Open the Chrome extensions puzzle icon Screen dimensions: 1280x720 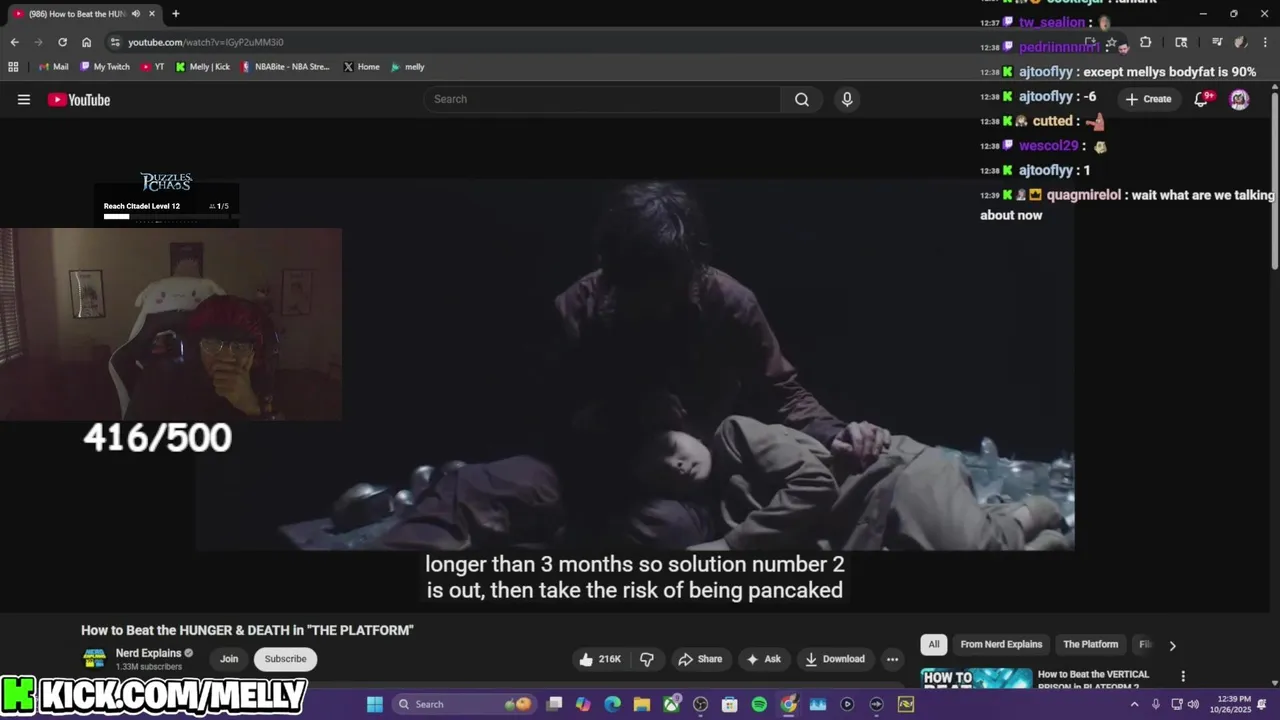pos(1145,42)
